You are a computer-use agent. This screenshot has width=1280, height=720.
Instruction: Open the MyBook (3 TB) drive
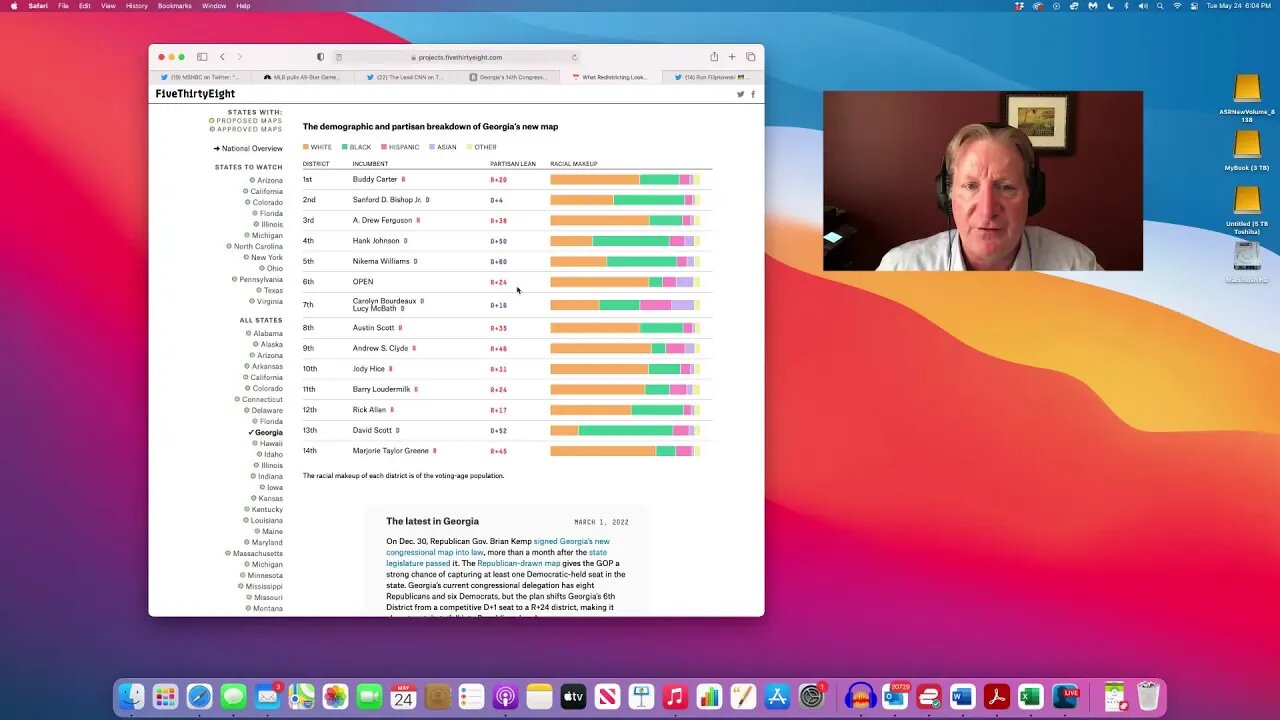(1247, 151)
